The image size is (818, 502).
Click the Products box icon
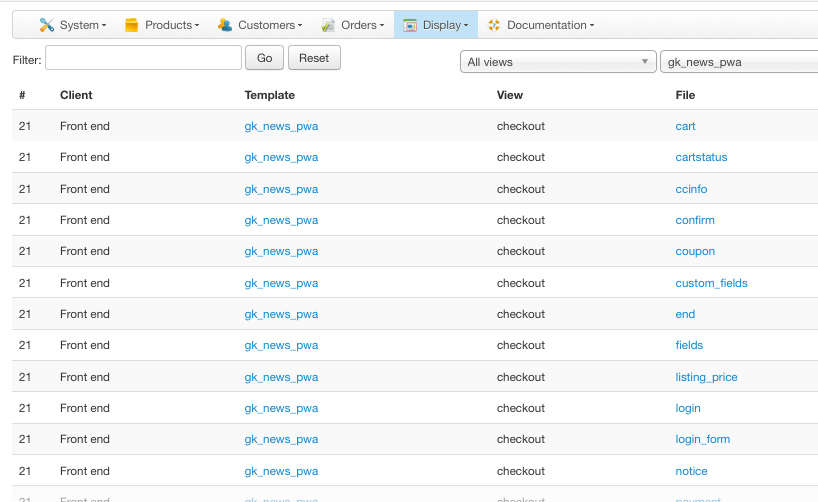click(x=131, y=25)
